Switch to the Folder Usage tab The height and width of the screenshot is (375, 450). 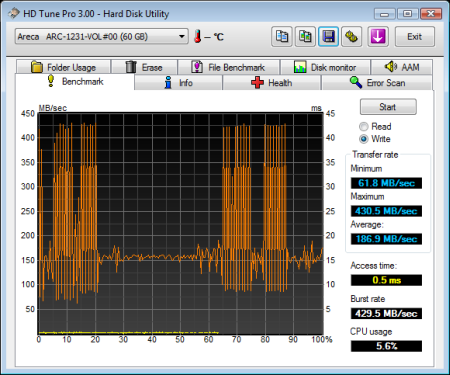point(63,67)
